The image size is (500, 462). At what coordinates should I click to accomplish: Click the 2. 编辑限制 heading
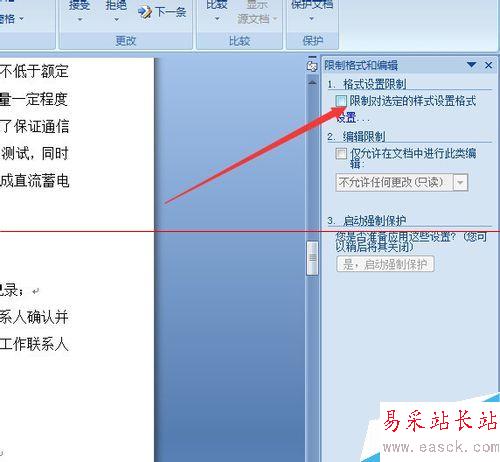(356, 137)
